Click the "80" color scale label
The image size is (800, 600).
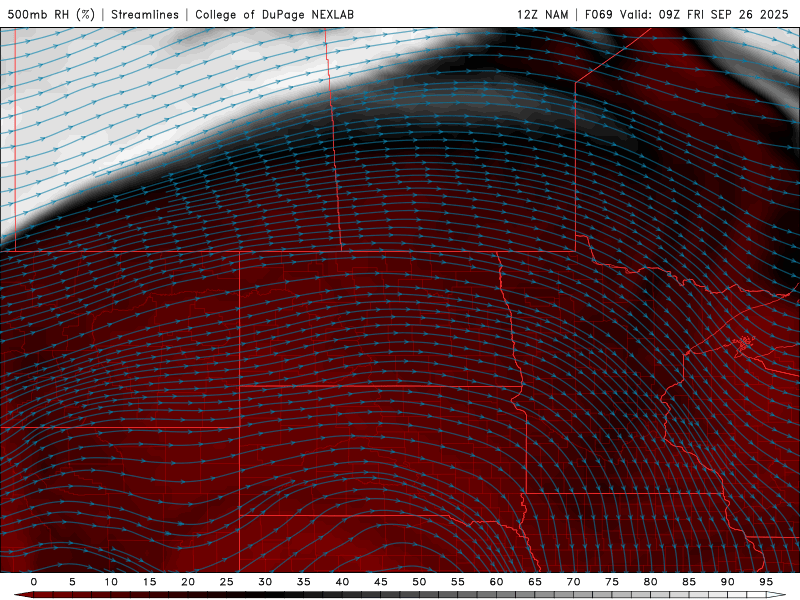pos(650,582)
